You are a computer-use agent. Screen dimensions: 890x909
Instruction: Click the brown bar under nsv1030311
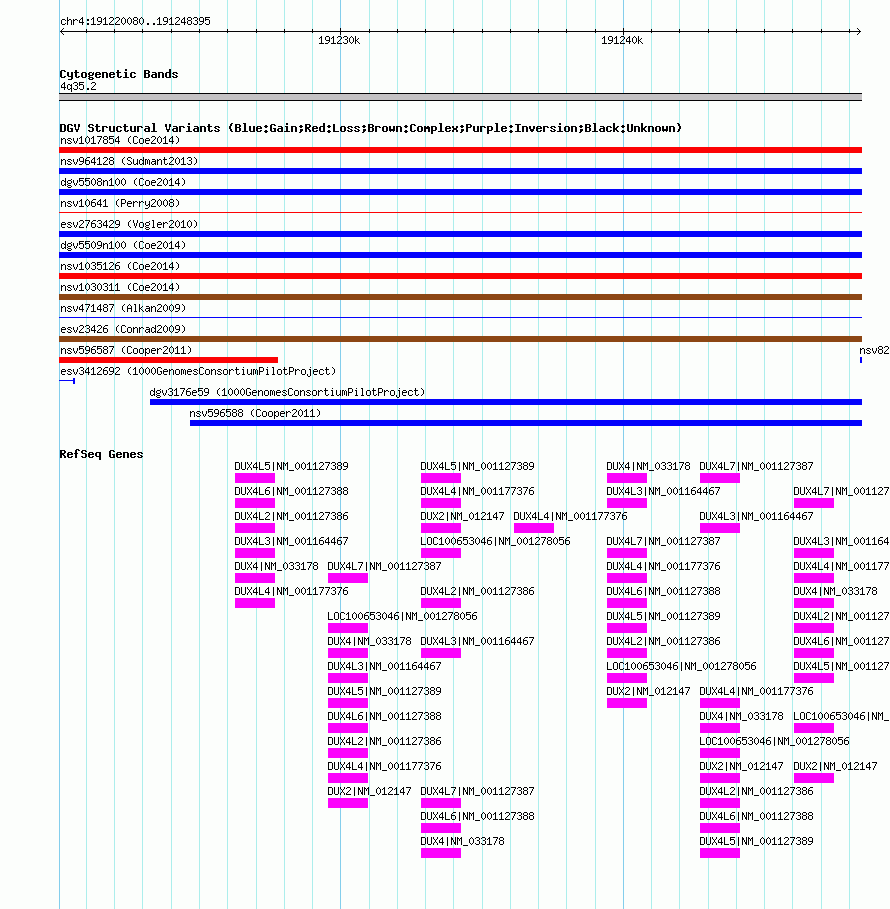460,297
